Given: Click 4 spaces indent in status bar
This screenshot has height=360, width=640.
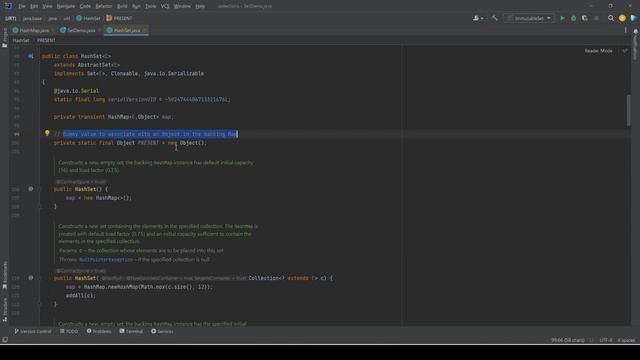Looking at the screenshot, I should point(626,340).
